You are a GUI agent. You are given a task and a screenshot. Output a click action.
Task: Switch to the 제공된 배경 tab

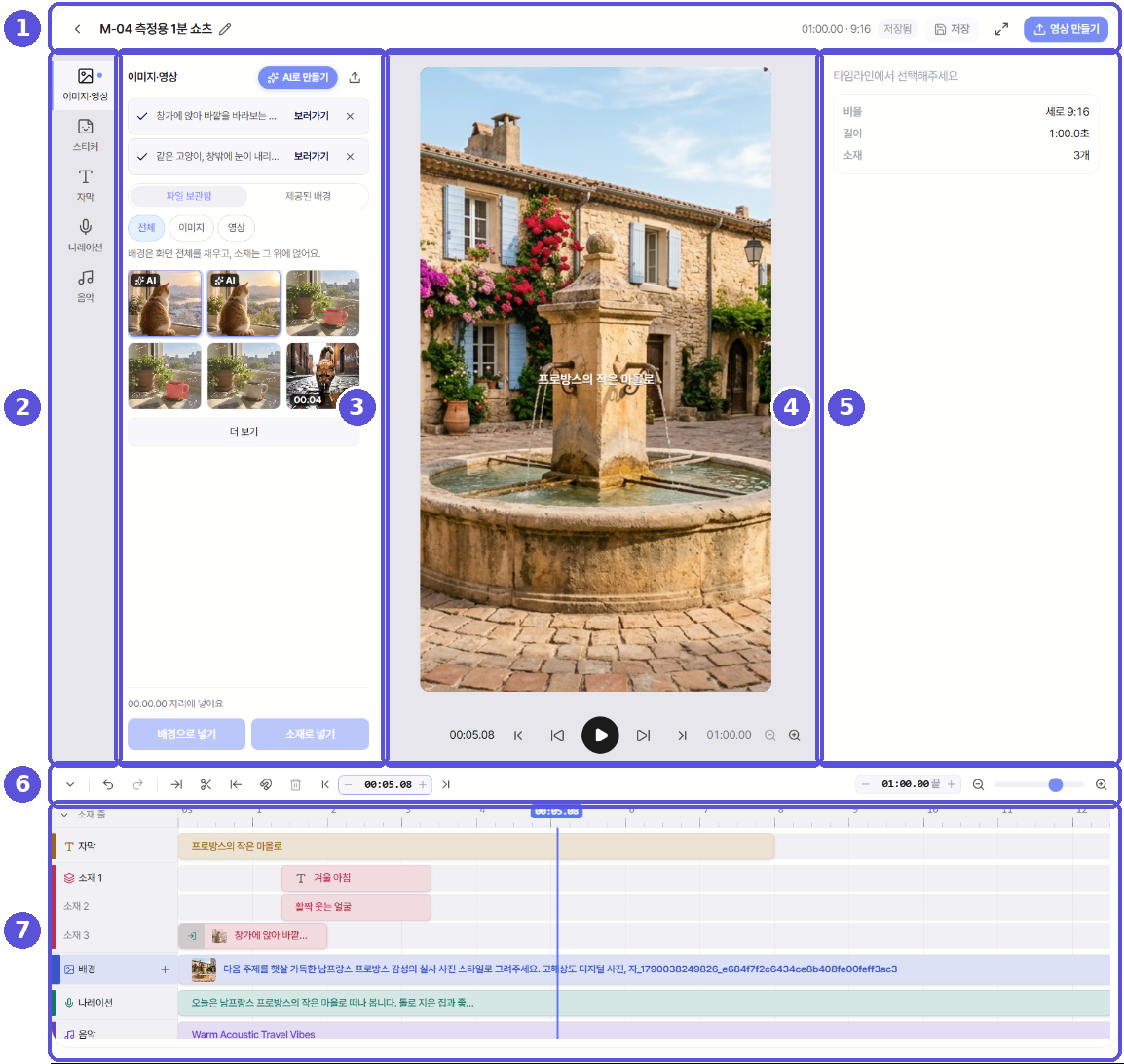click(308, 196)
